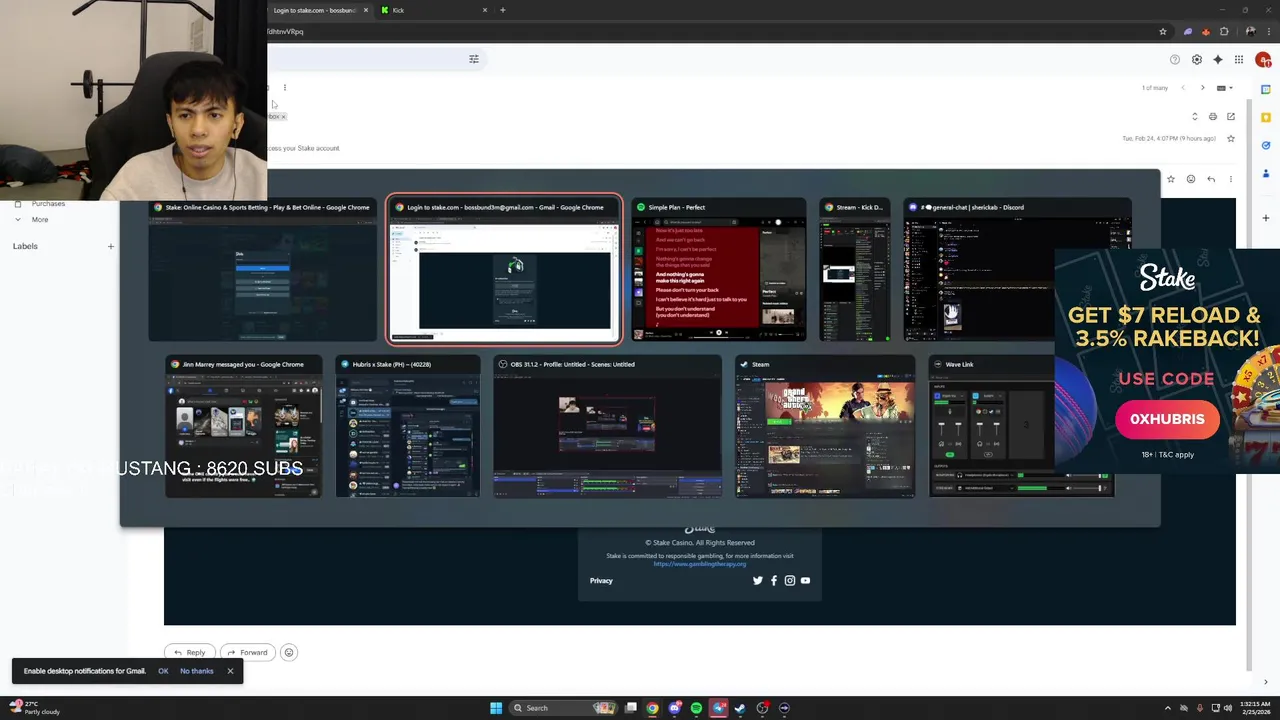This screenshot has width=1280, height=720.
Task: Click Spotify icon in taskbar
Action: pos(697,708)
